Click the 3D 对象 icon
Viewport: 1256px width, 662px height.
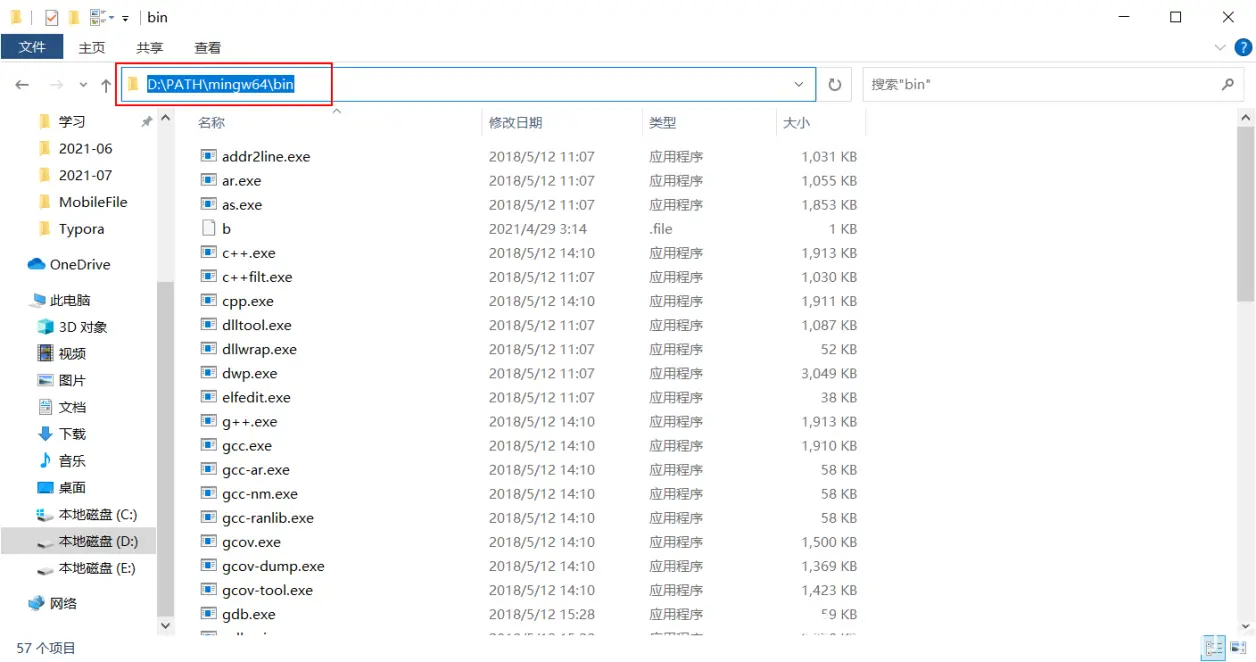[x=45, y=327]
